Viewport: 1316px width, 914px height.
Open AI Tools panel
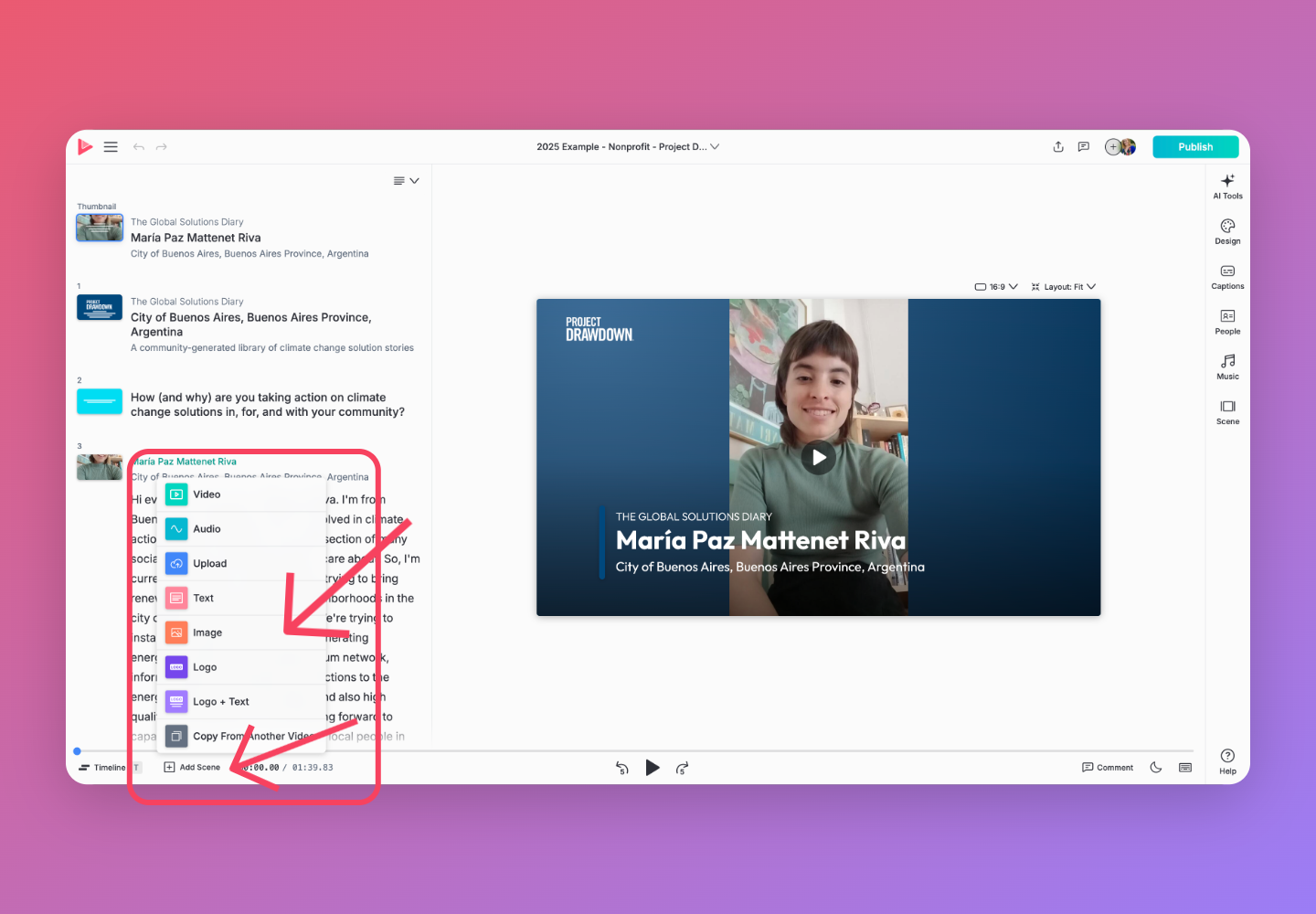pyautogui.click(x=1227, y=186)
